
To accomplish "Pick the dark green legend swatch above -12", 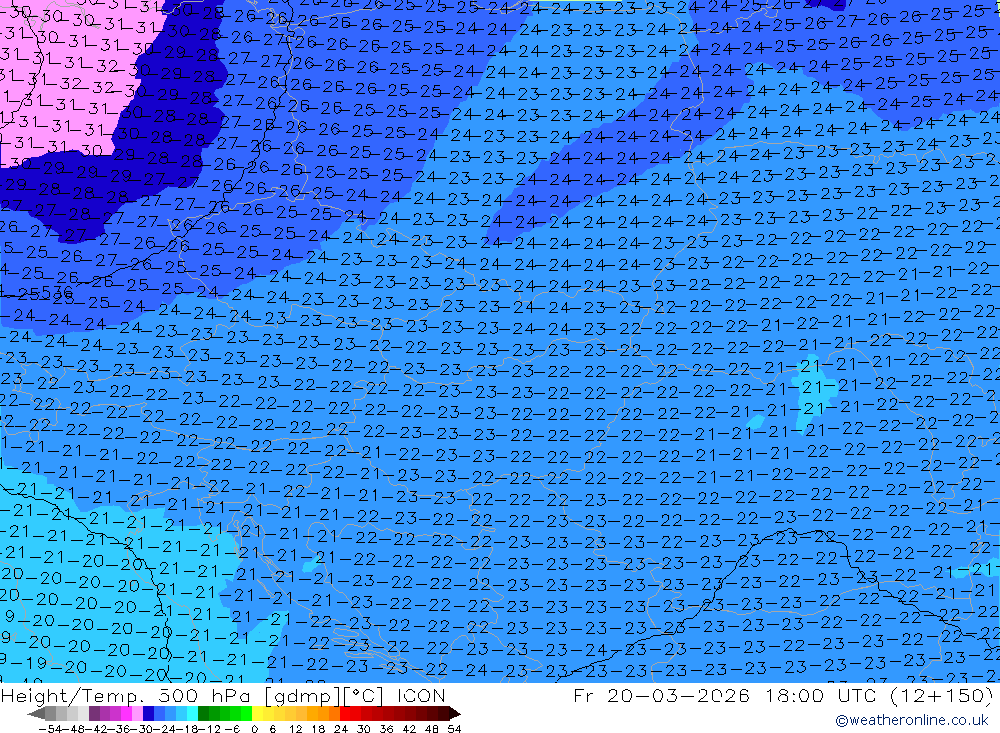I will [203, 714].
